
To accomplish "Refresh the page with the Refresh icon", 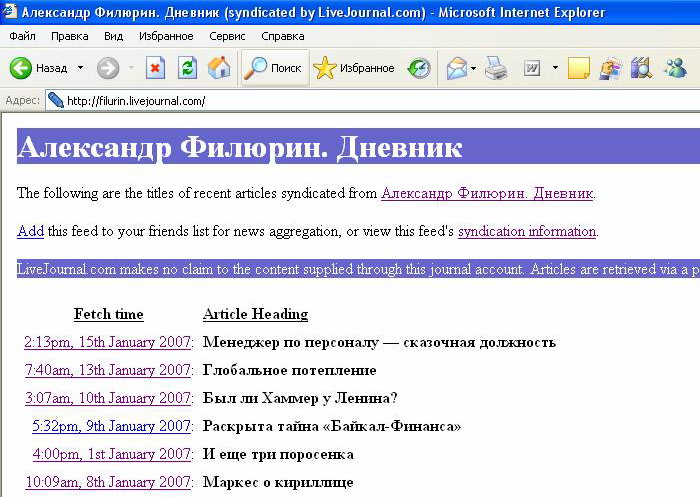I will point(187,68).
